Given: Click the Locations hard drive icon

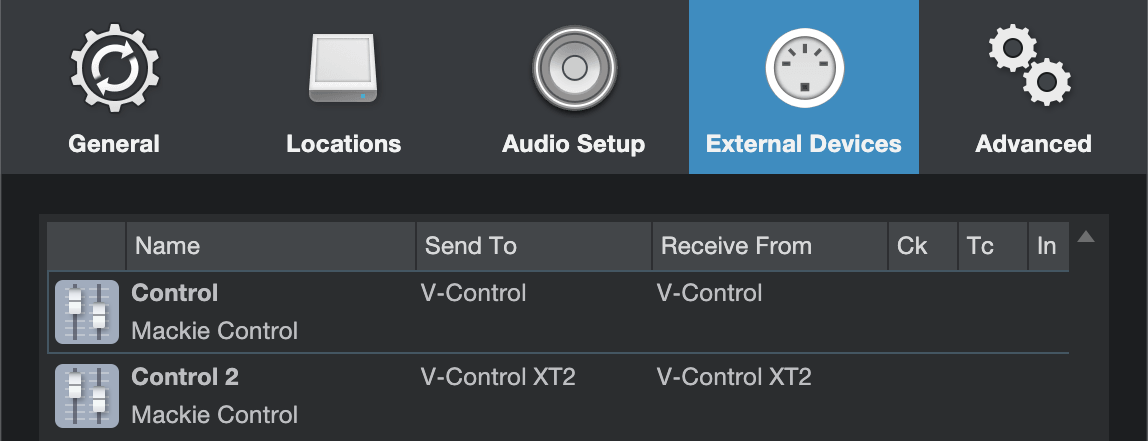Looking at the screenshot, I should [x=343, y=68].
